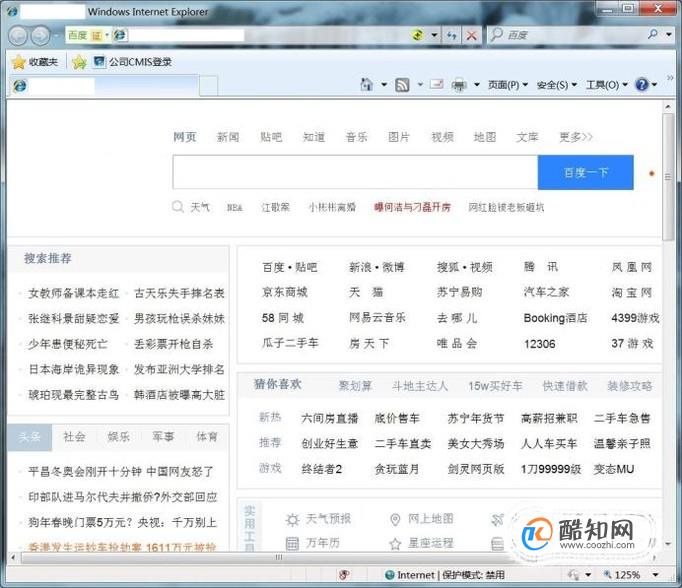Click the star icon 星座运程
682x588 pixels.
click(395, 544)
